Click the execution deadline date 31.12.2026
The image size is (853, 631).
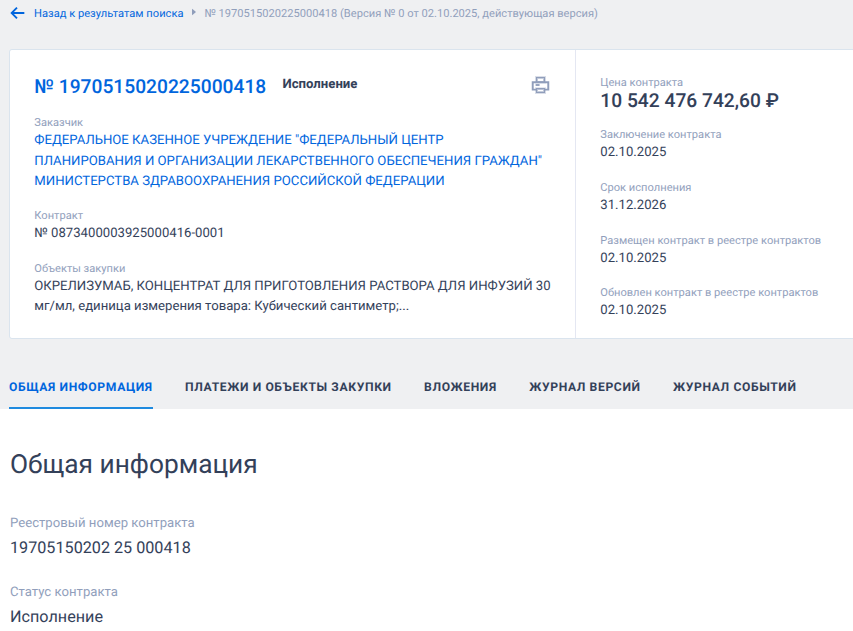tap(633, 205)
